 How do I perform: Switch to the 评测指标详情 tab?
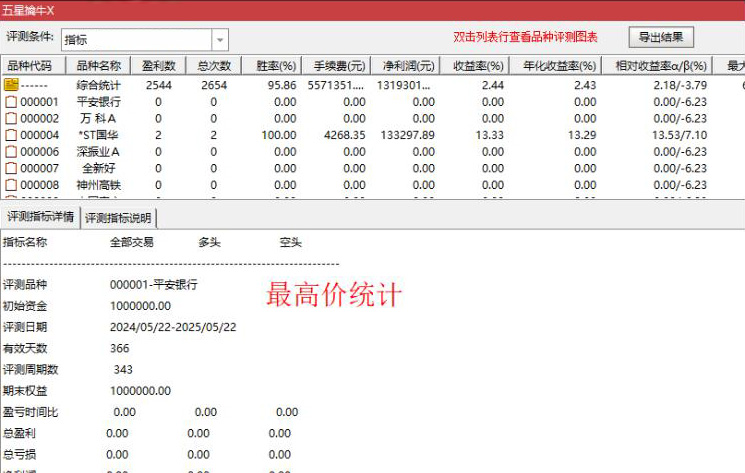coord(40,217)
